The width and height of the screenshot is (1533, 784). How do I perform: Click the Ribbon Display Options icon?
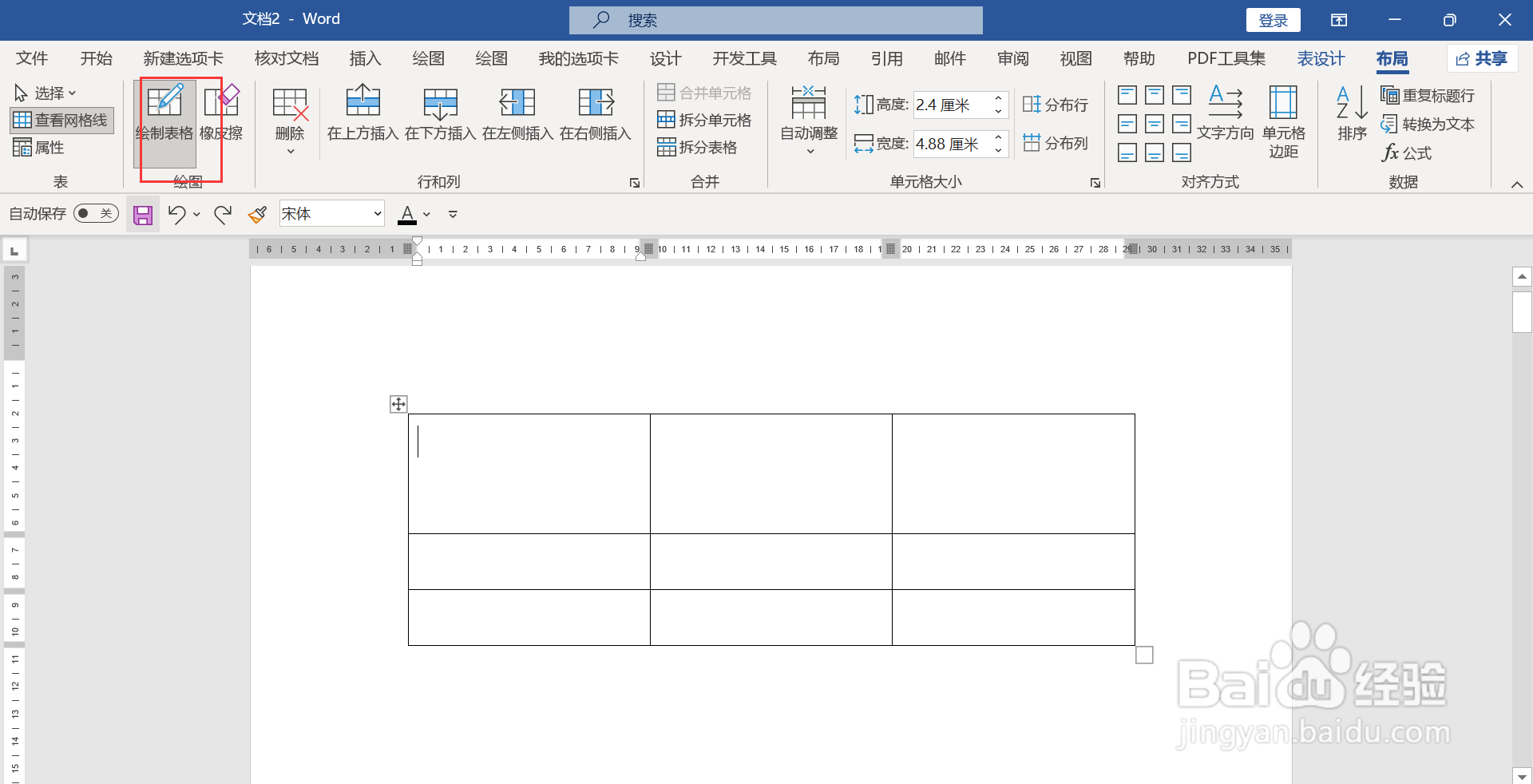(x=1339, y=20)
